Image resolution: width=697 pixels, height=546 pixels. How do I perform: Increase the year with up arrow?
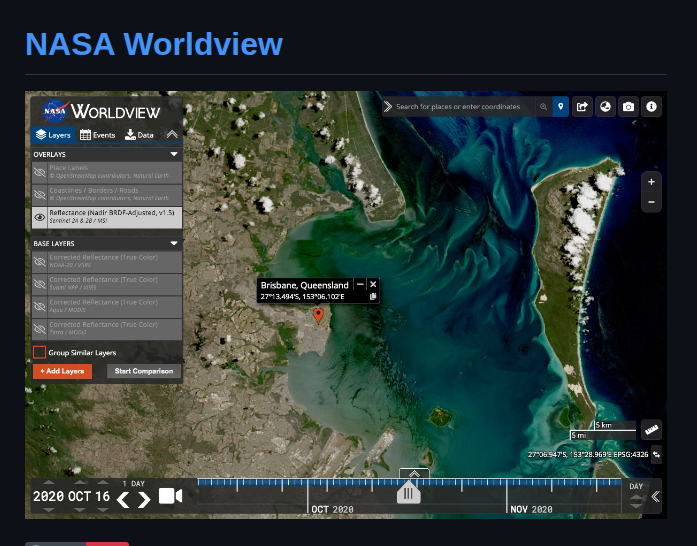click(48, 482)
